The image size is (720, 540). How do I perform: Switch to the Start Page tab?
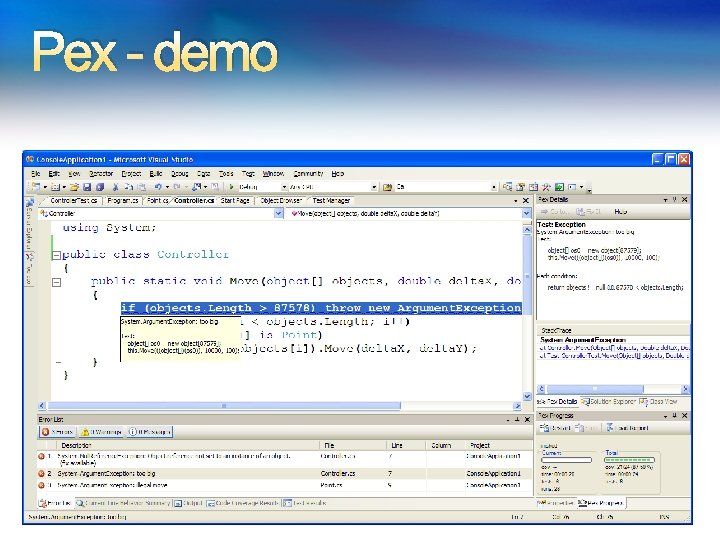point(235,200)
